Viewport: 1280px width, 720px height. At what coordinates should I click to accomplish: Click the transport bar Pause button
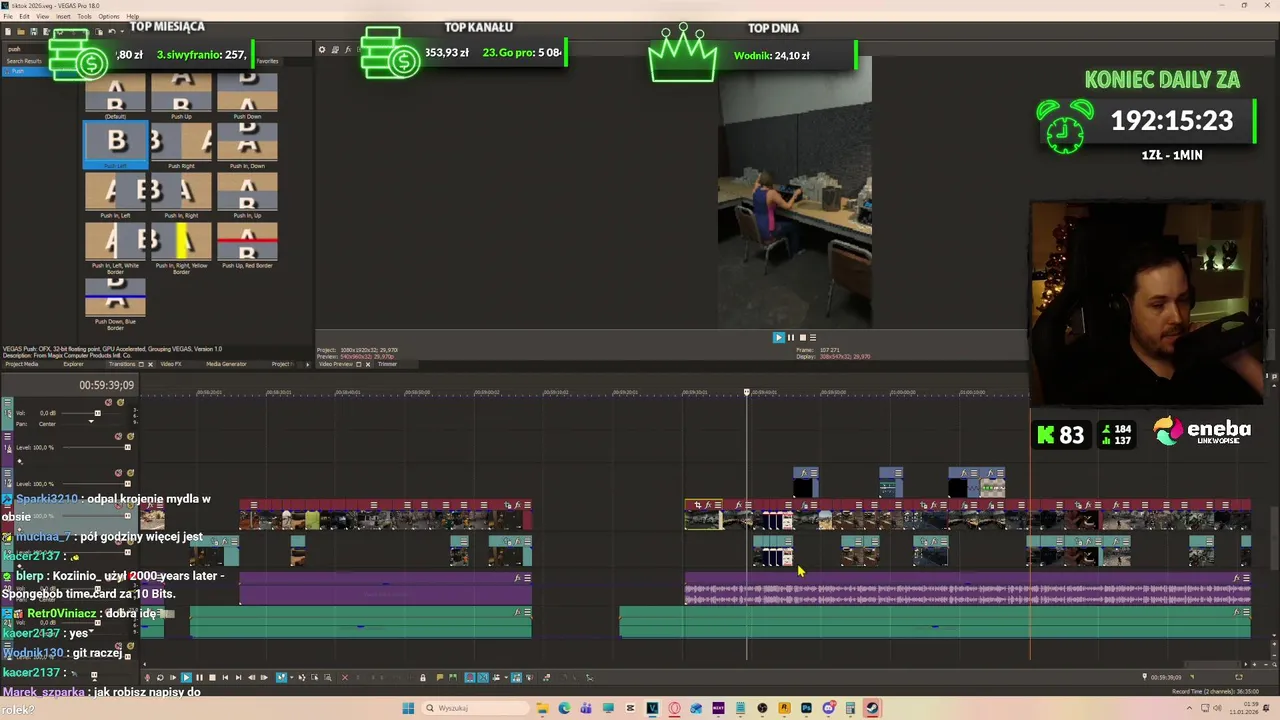coord(199,677)
